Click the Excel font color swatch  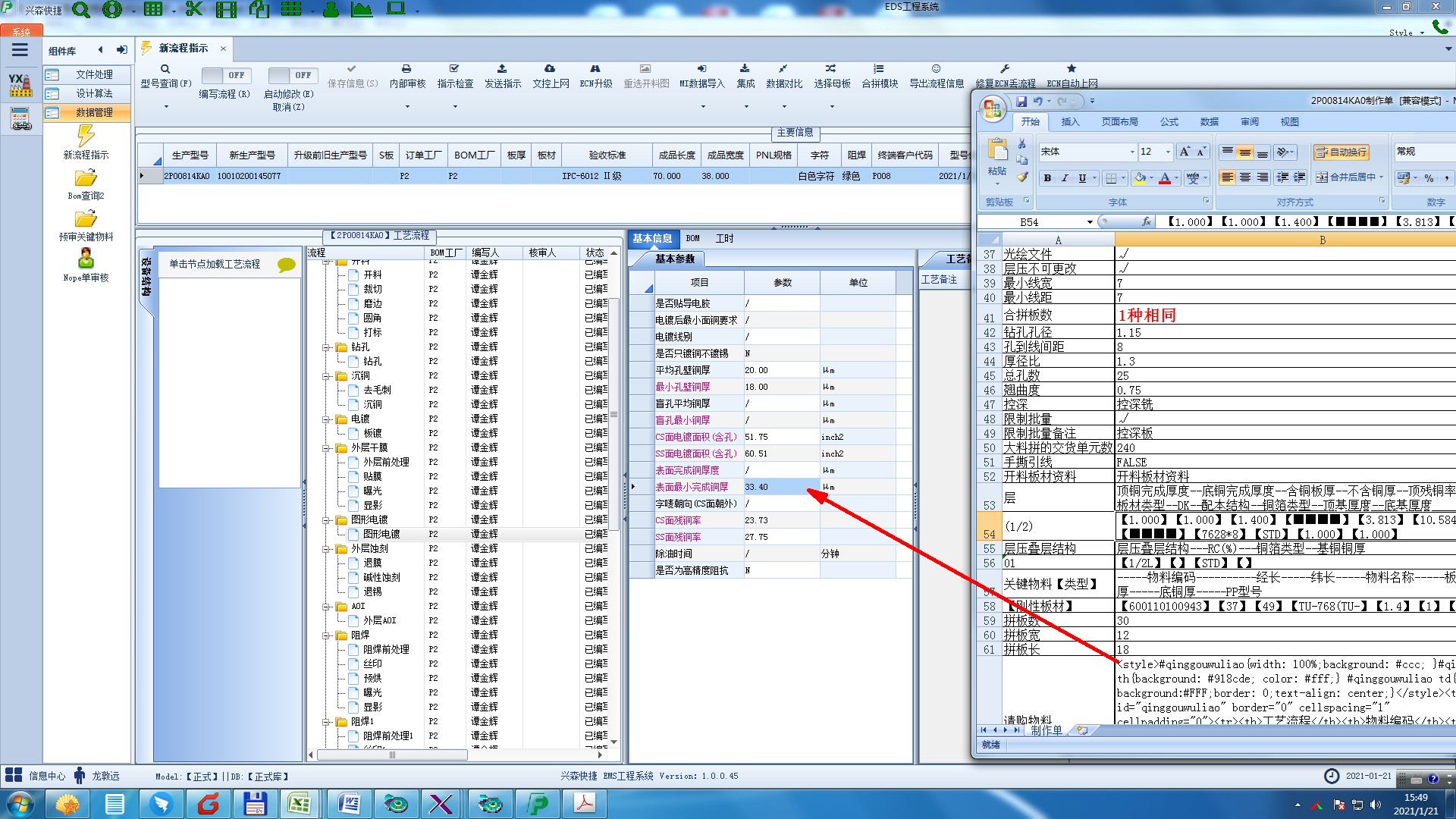tap(1165, 178)
